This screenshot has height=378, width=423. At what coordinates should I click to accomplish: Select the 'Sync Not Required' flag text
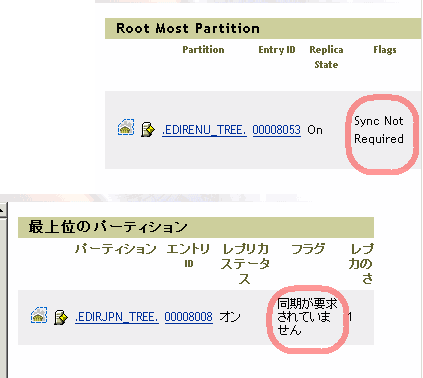coord(379,130)
